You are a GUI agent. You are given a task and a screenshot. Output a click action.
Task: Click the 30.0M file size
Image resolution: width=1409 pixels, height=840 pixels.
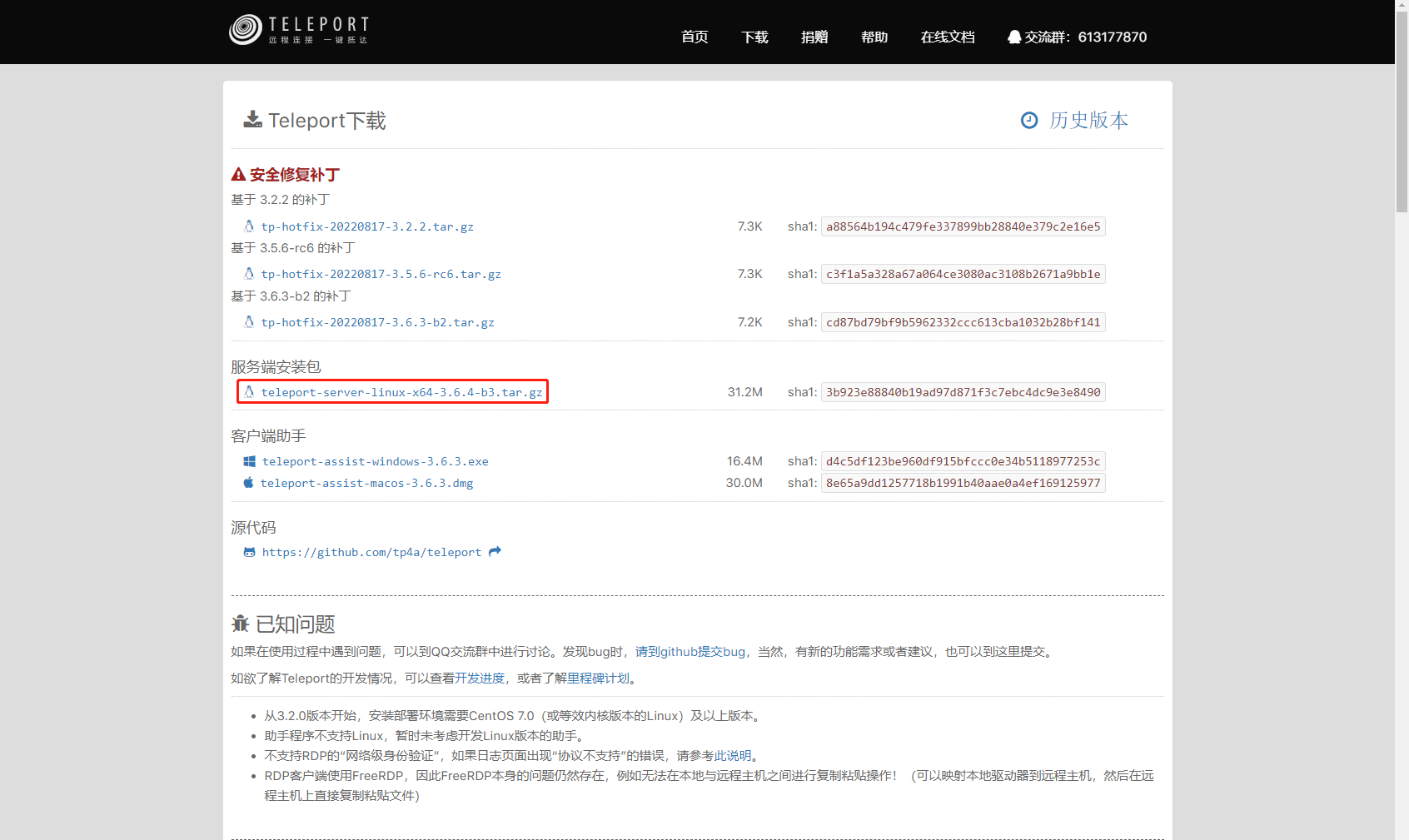click(744, 483)
